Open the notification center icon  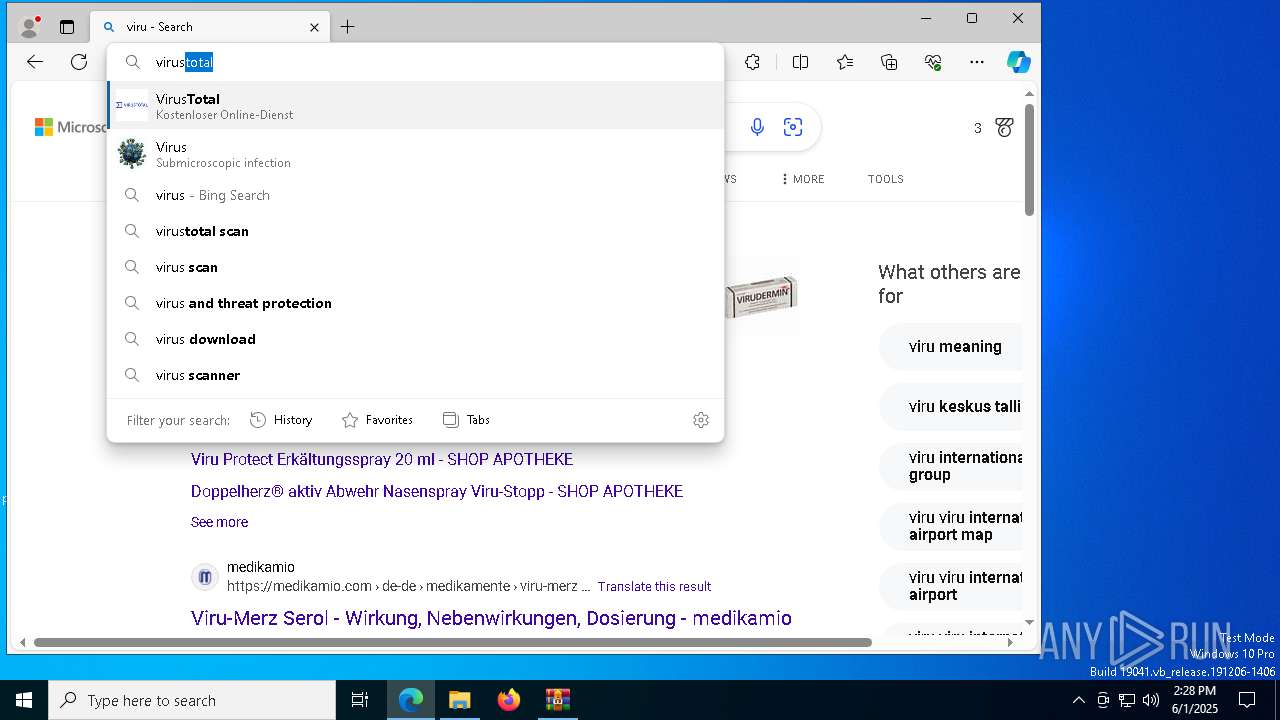(x=1247, y=700)
